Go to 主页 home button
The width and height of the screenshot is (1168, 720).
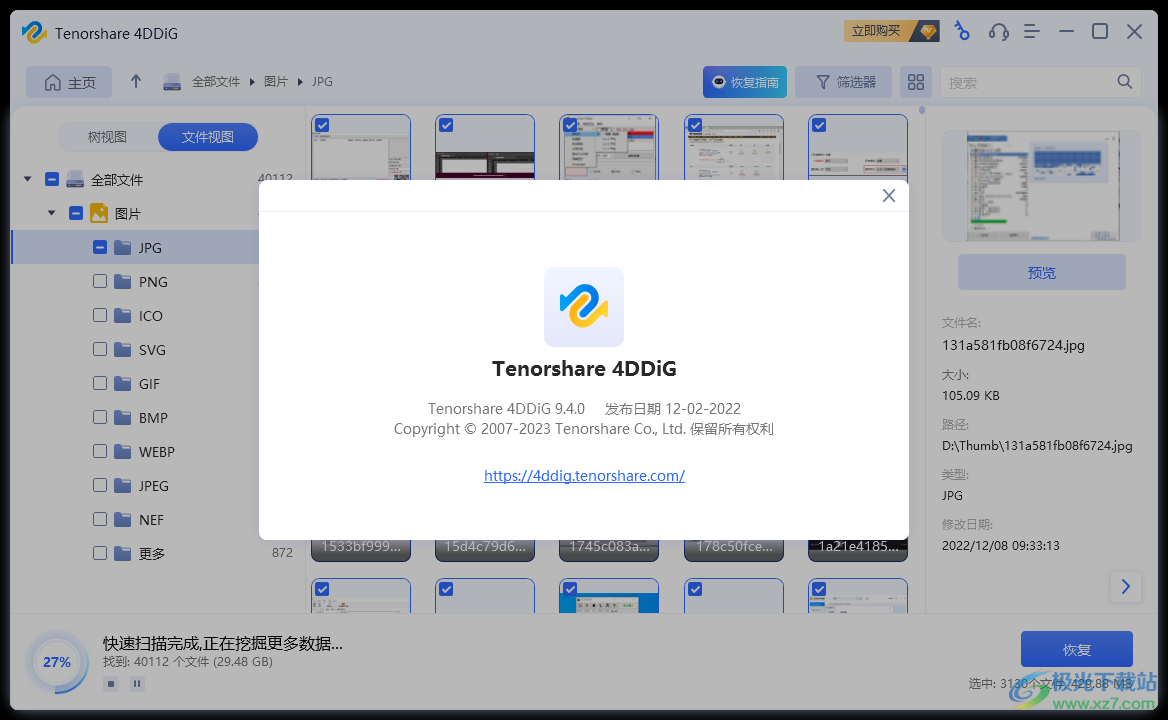click(x=69, y=83)
